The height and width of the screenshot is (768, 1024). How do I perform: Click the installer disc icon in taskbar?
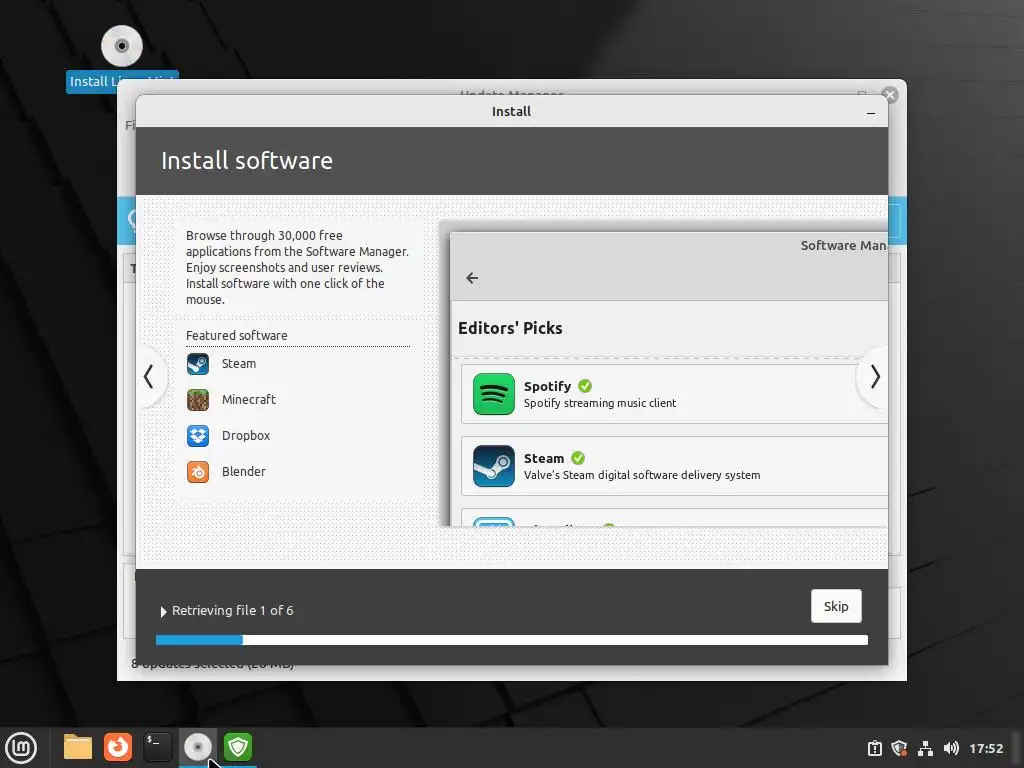coord(197,747)
